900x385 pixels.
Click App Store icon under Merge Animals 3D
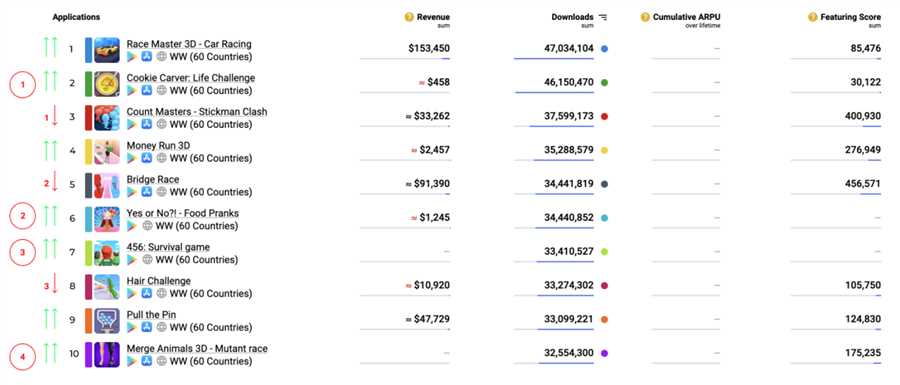(x=147, y=361)
